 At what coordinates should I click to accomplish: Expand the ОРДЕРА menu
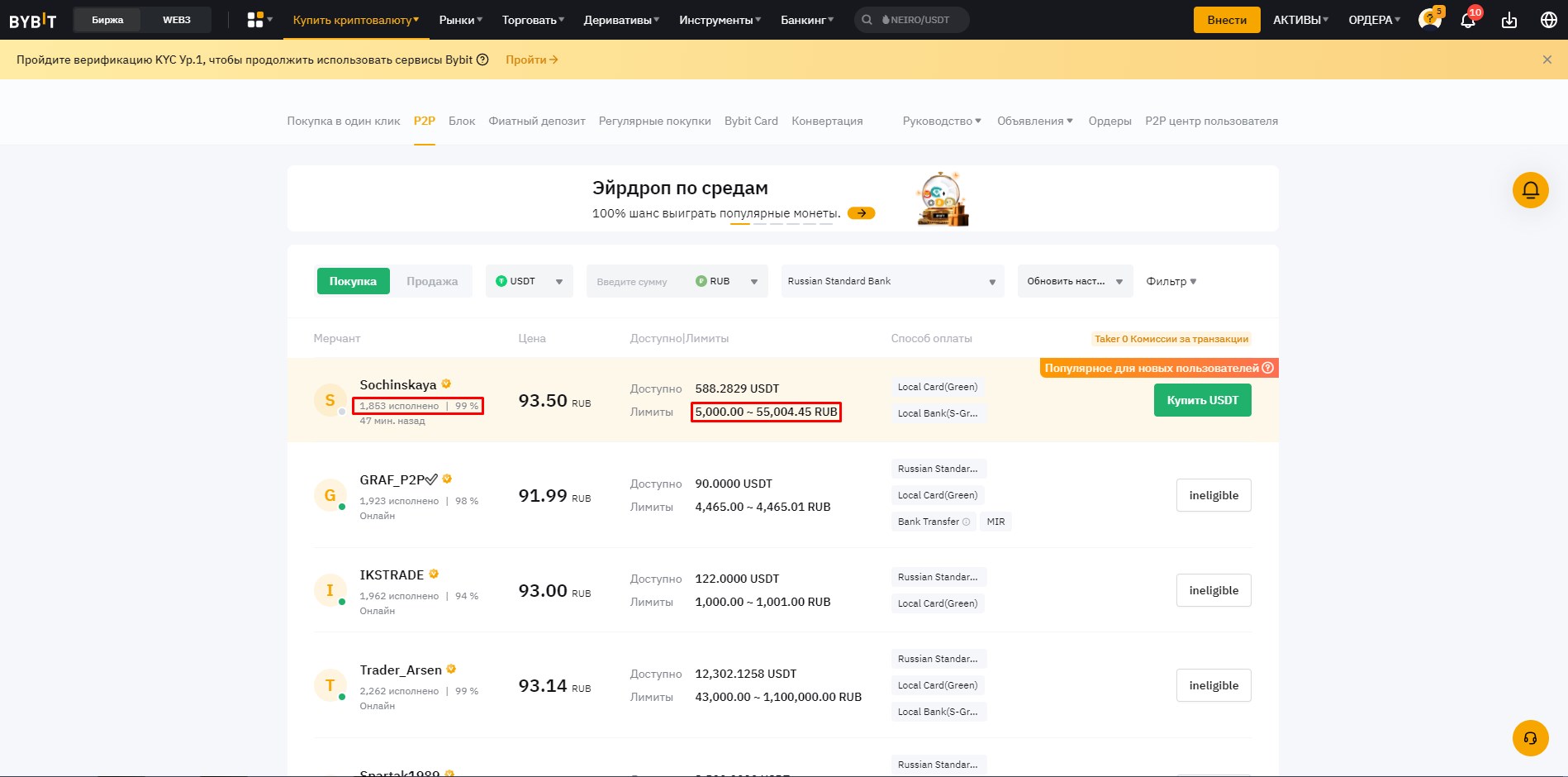point(1375,20)
